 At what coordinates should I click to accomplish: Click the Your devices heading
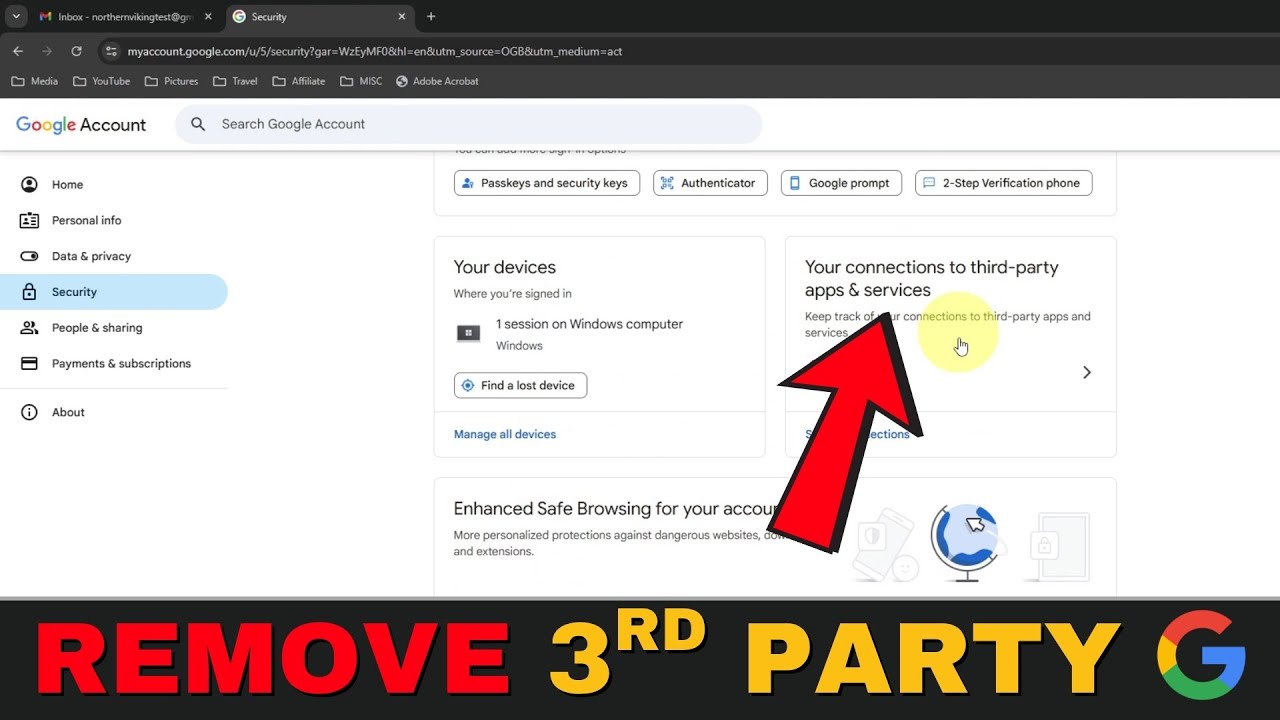point(504,267)
